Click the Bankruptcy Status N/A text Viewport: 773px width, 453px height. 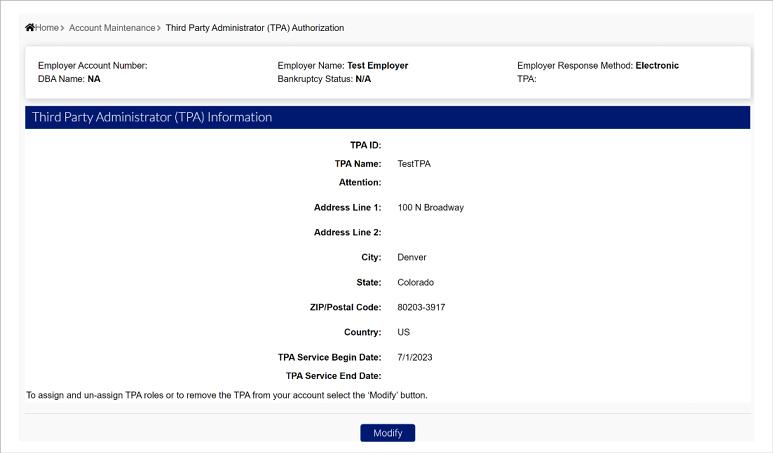click(x=363, y=79)
